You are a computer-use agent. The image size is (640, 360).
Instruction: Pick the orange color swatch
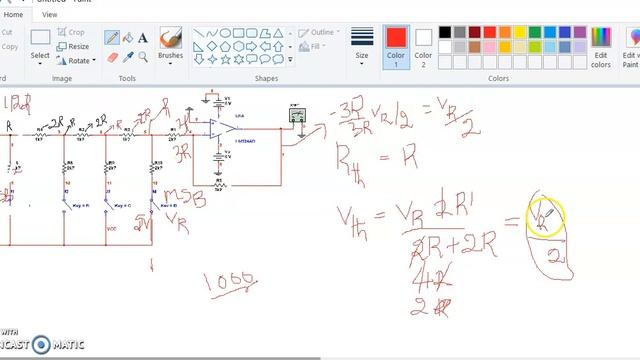point(505,32)
